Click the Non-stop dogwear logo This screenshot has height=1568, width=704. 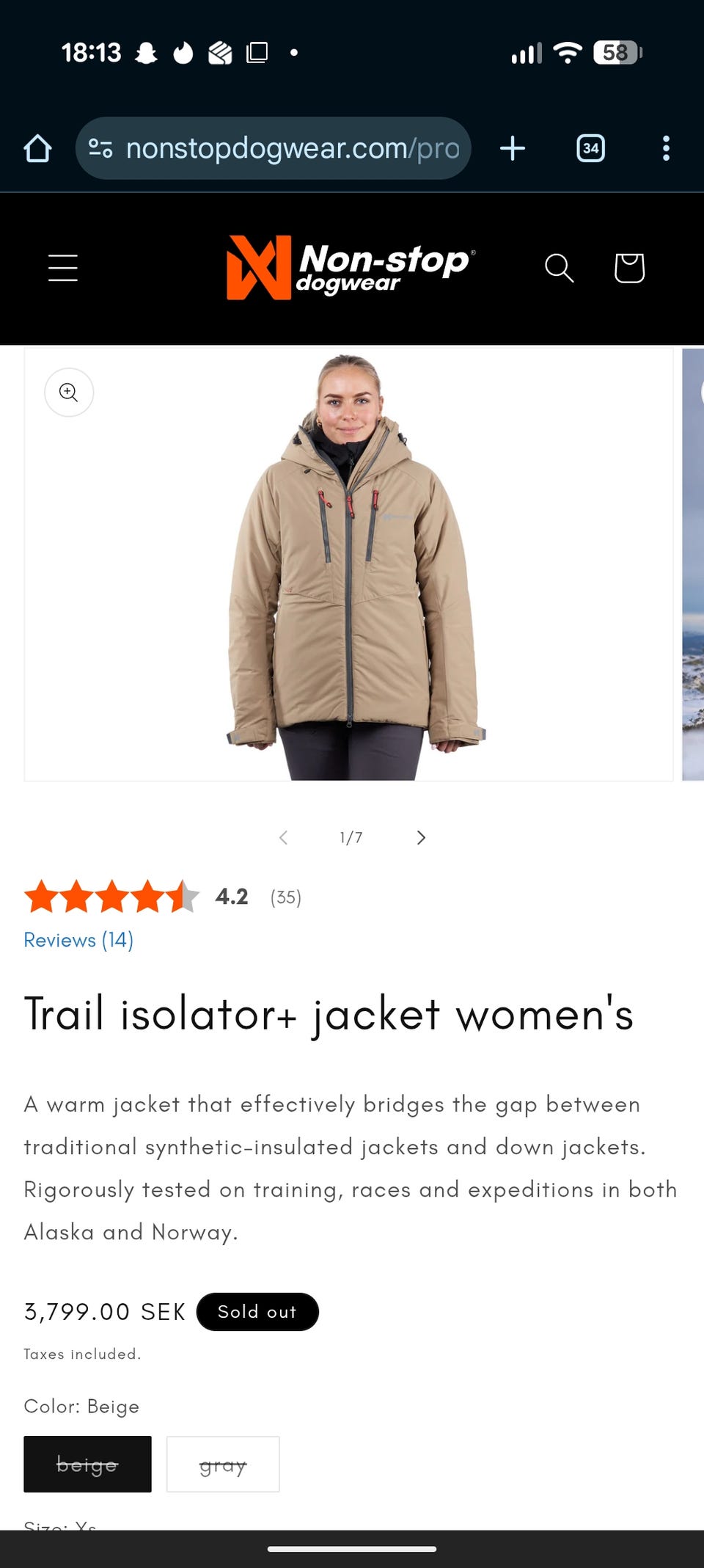(351, 268)
